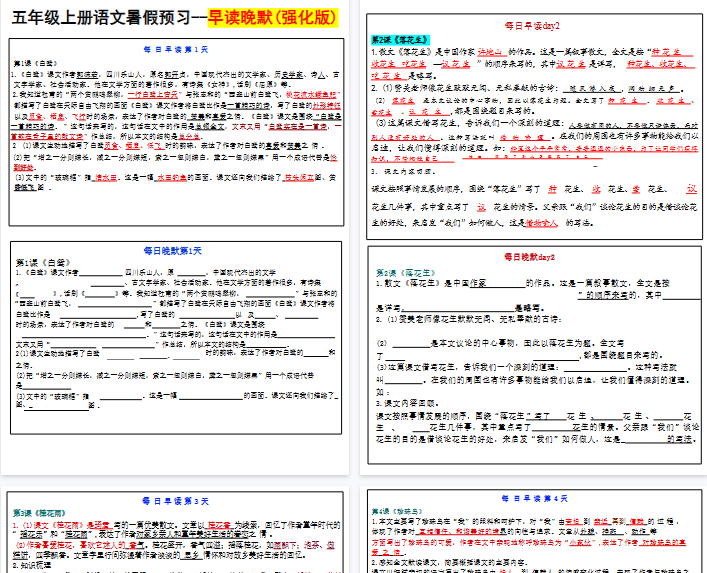Click 第1课《白鹭》 in the 每日早读第1天 box
Viewport: 707px width, 573px height.
(x=36, y=63)
